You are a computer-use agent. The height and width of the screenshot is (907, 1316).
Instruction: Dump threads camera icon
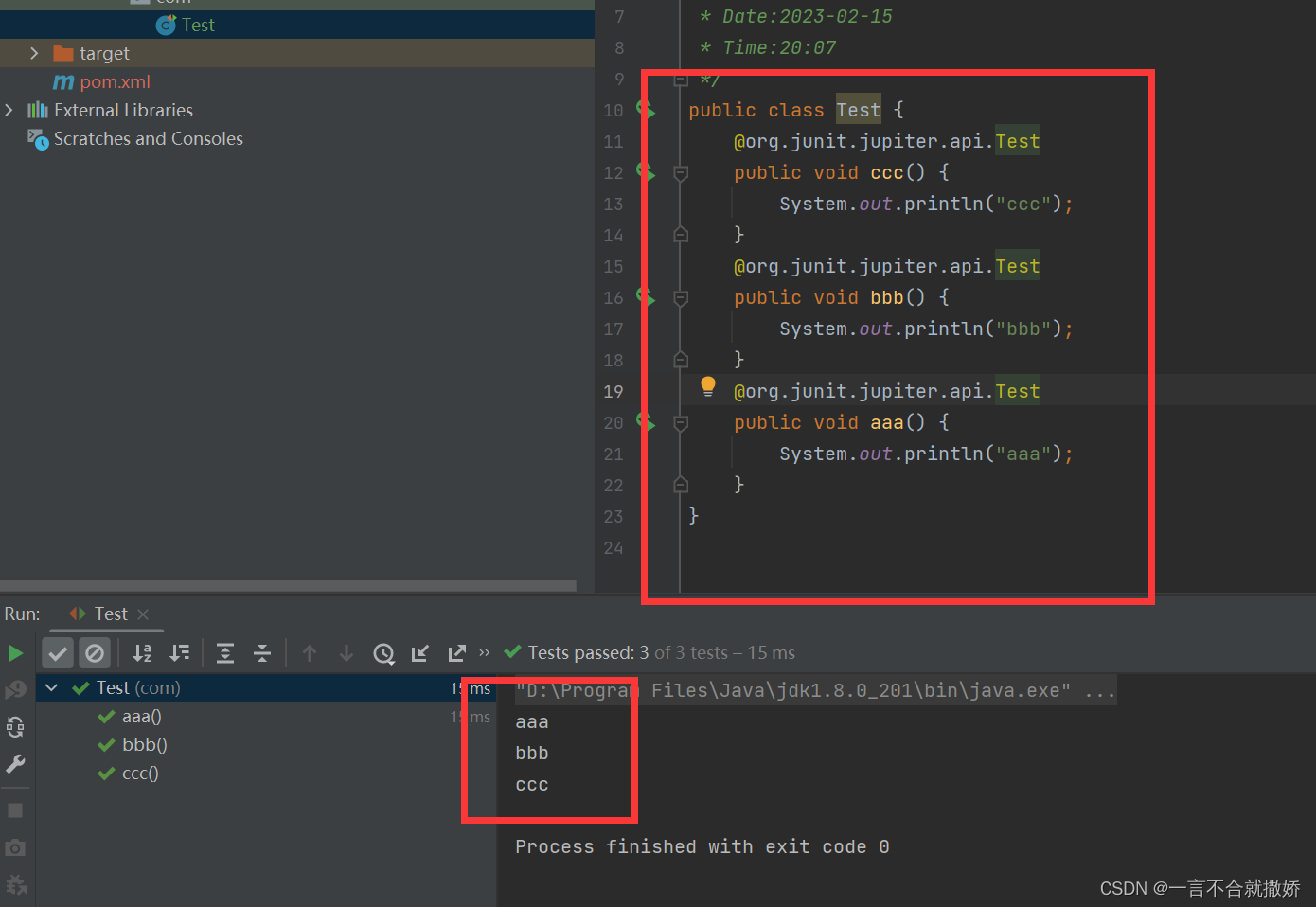15,847
